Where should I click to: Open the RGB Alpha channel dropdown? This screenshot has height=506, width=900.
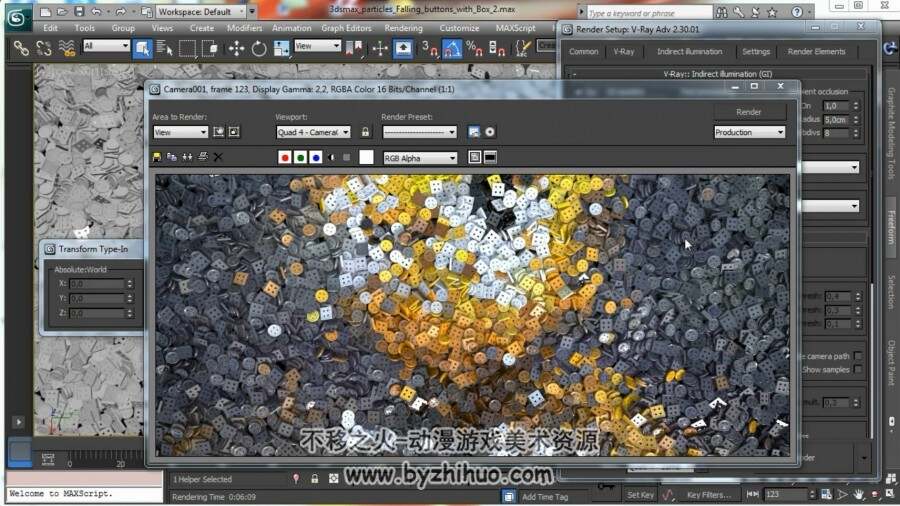420,158
